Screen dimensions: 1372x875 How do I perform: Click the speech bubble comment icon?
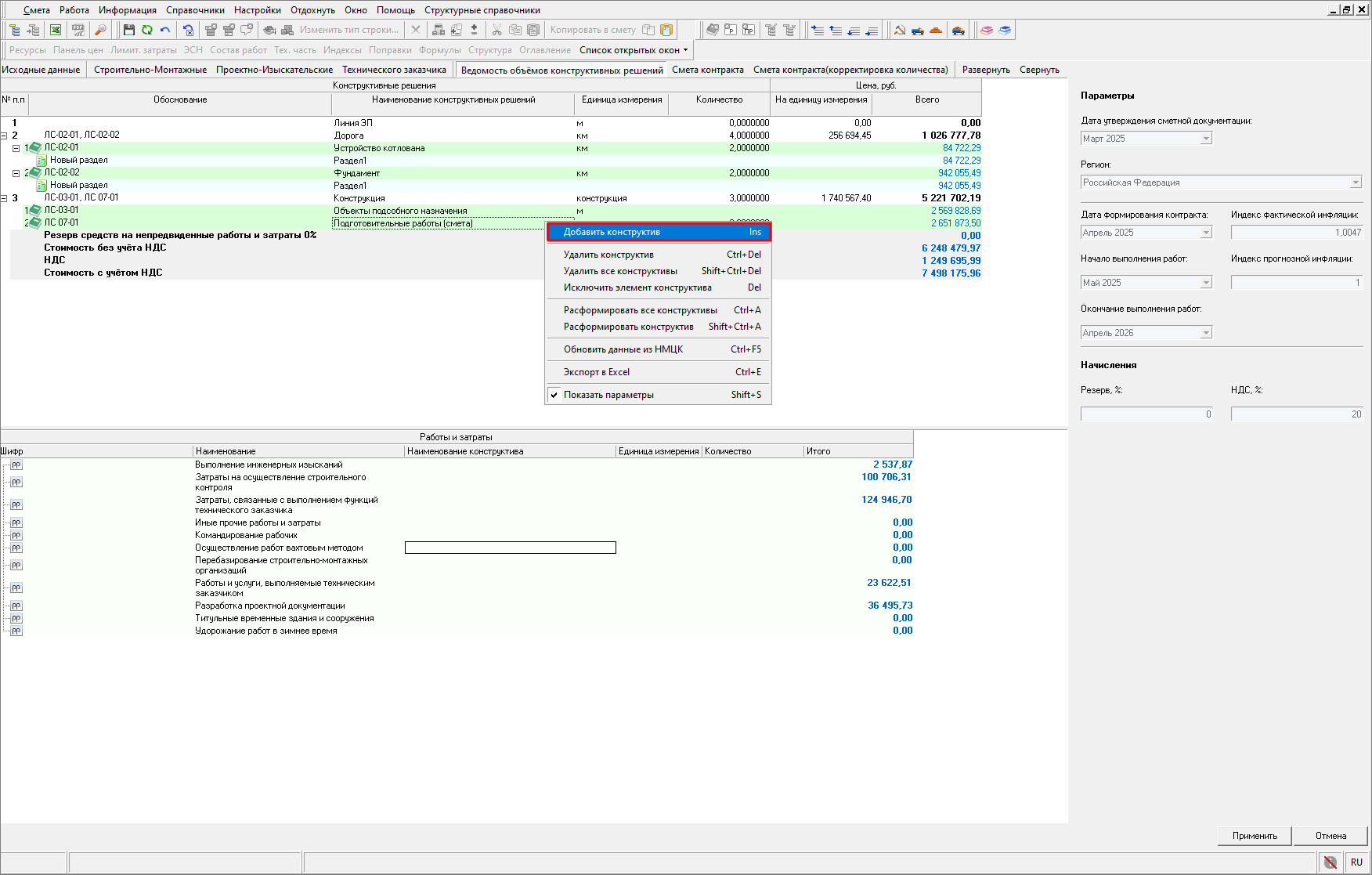(247, 30)
